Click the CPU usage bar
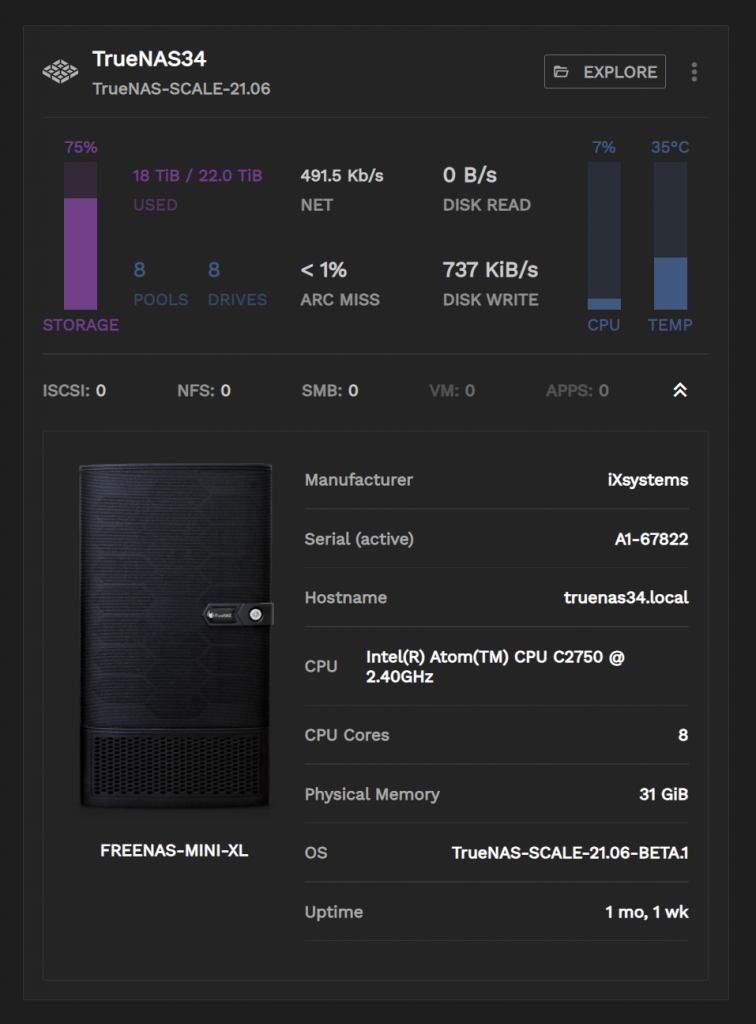The height and width of the screenshot is (1024, 756). [604, 236]
